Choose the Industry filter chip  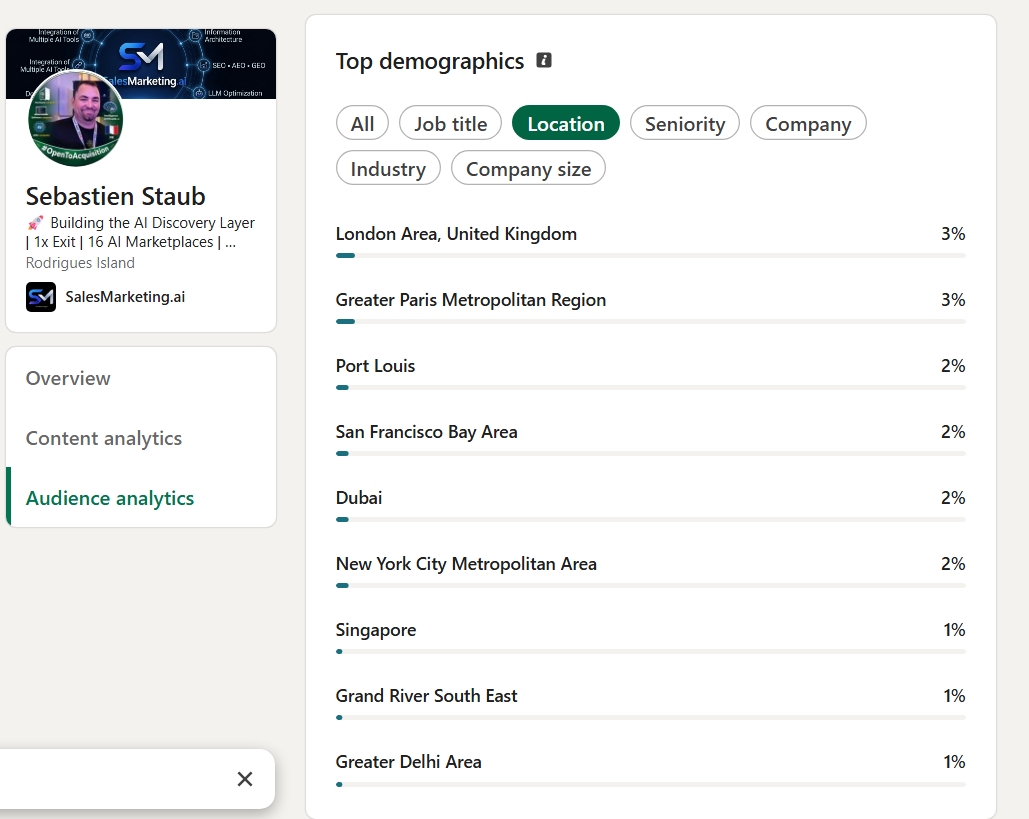coord(388,168)
